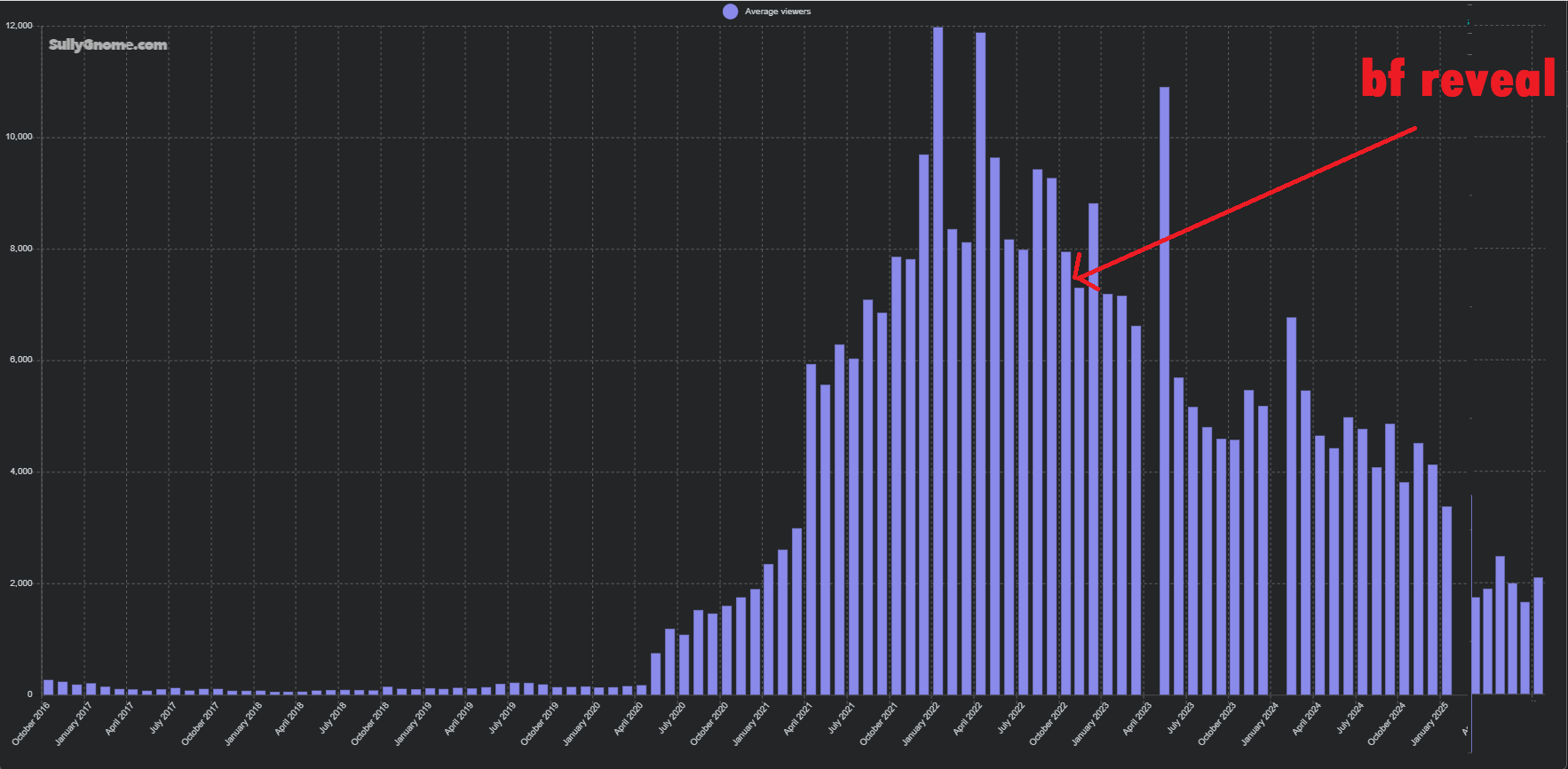This screenshot has width=1568, height=769.
Task: Click the January 2024 x-axis label
Action: click(x=1260, y=723)
